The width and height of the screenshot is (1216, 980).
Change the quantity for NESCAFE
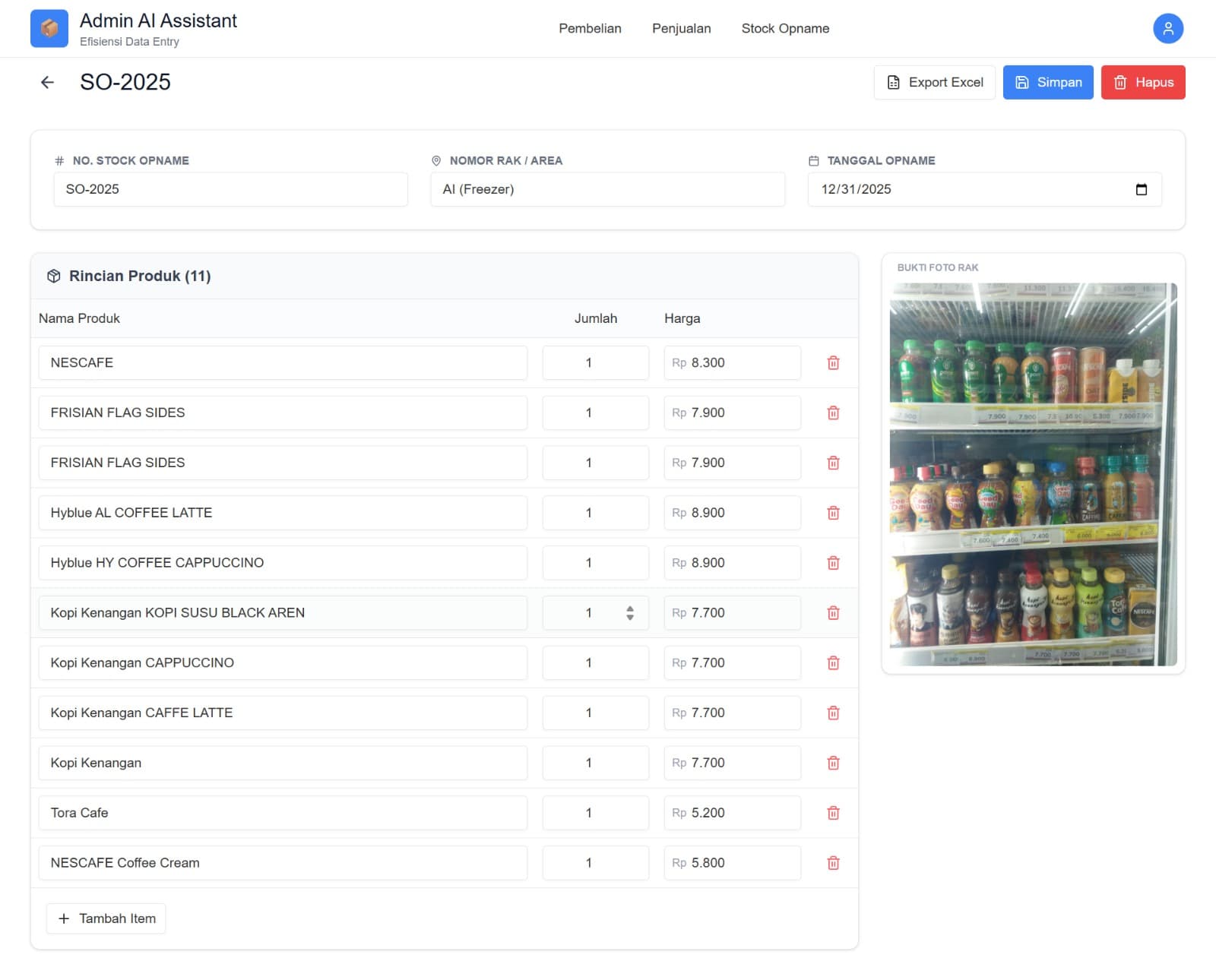point(595,363)
